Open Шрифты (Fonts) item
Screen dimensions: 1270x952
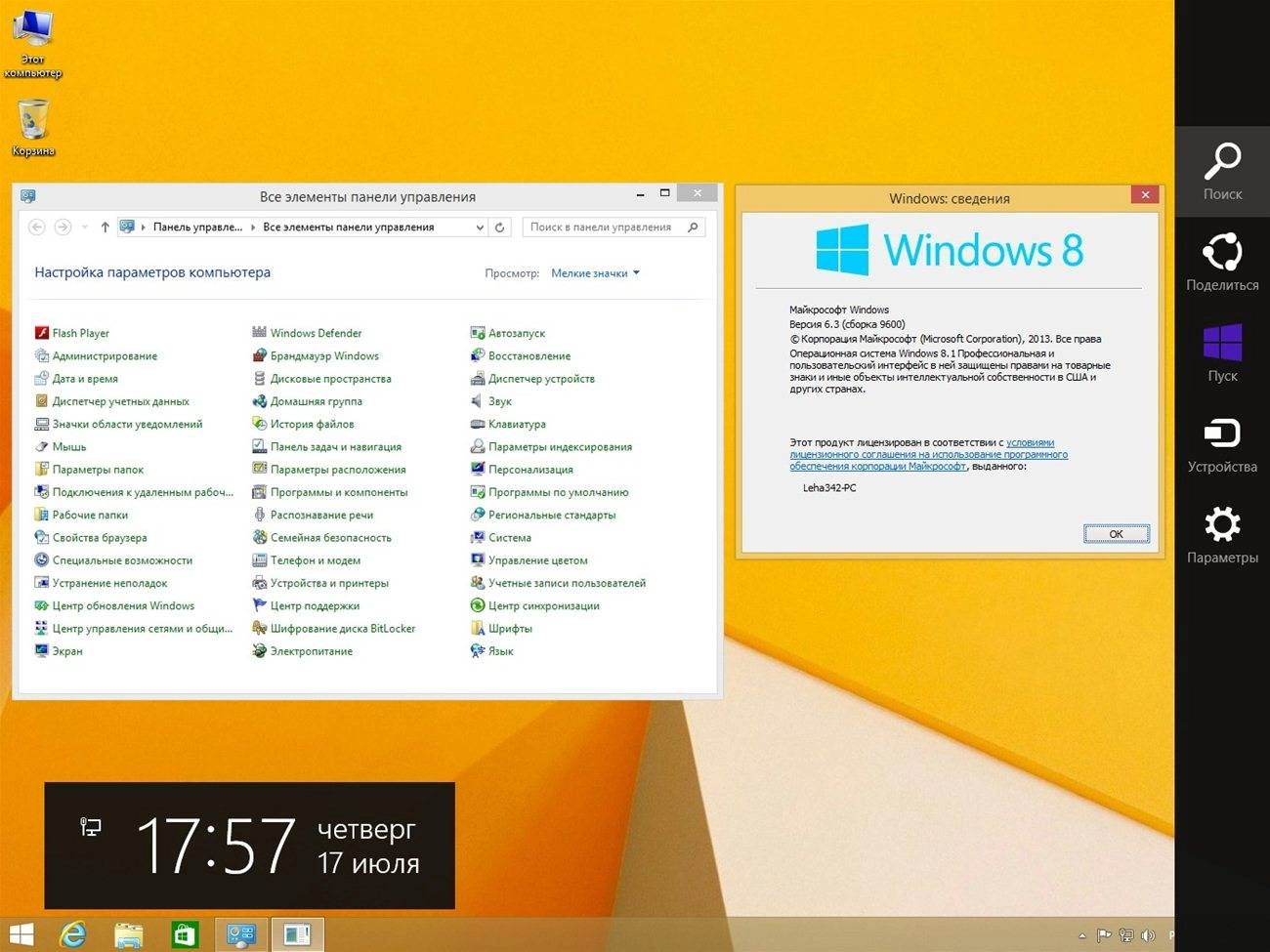click(501, 628)
